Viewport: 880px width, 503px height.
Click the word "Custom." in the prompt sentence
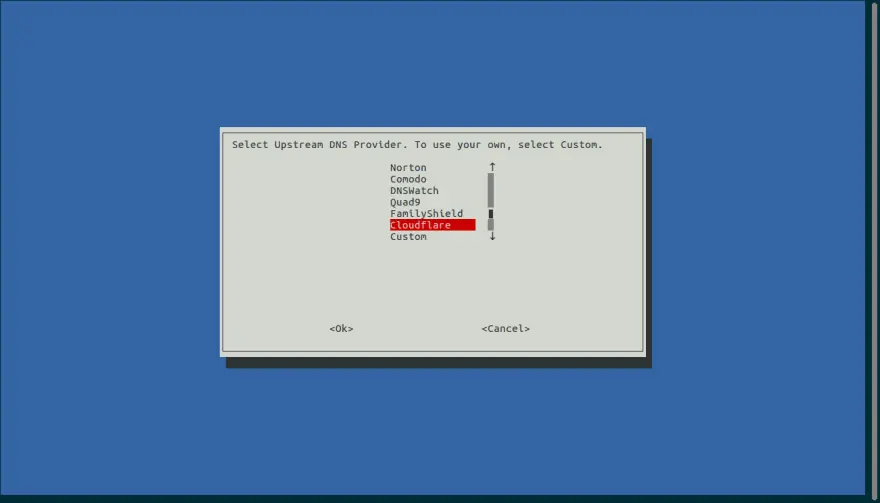click(581, 145)
